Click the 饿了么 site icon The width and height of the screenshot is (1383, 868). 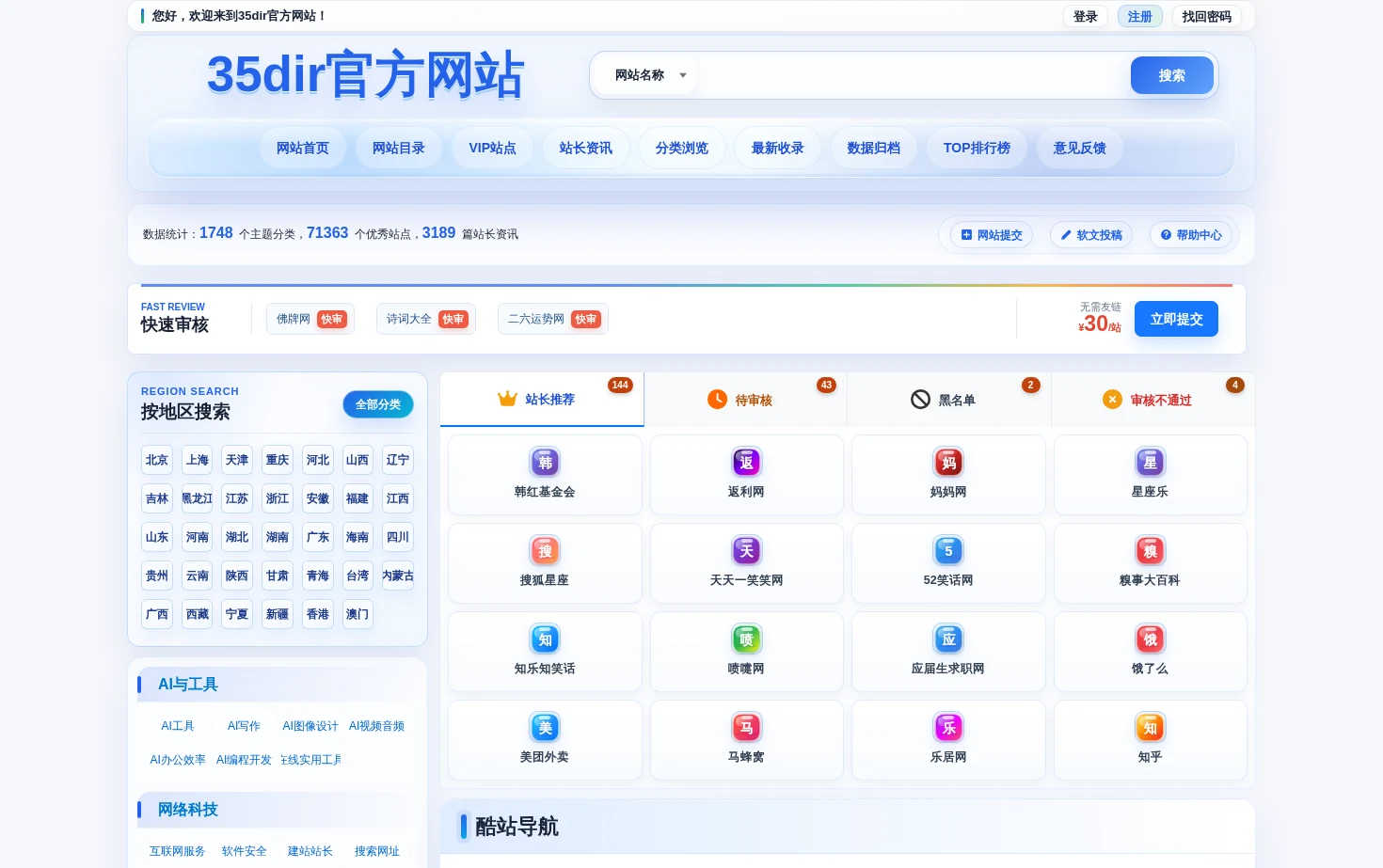coord(1150,639)
